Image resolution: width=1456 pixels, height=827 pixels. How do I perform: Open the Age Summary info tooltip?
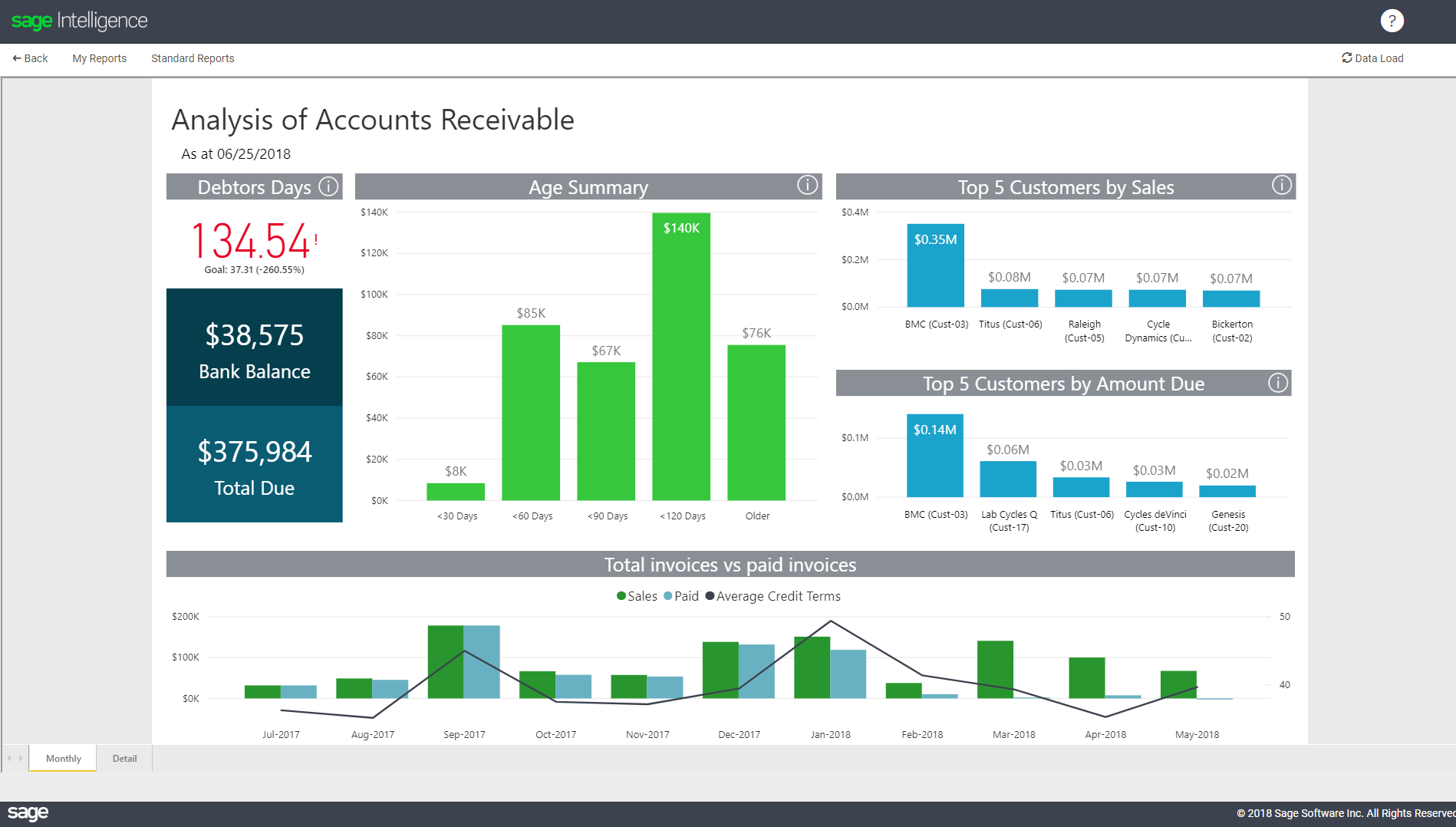coord(805,185)
